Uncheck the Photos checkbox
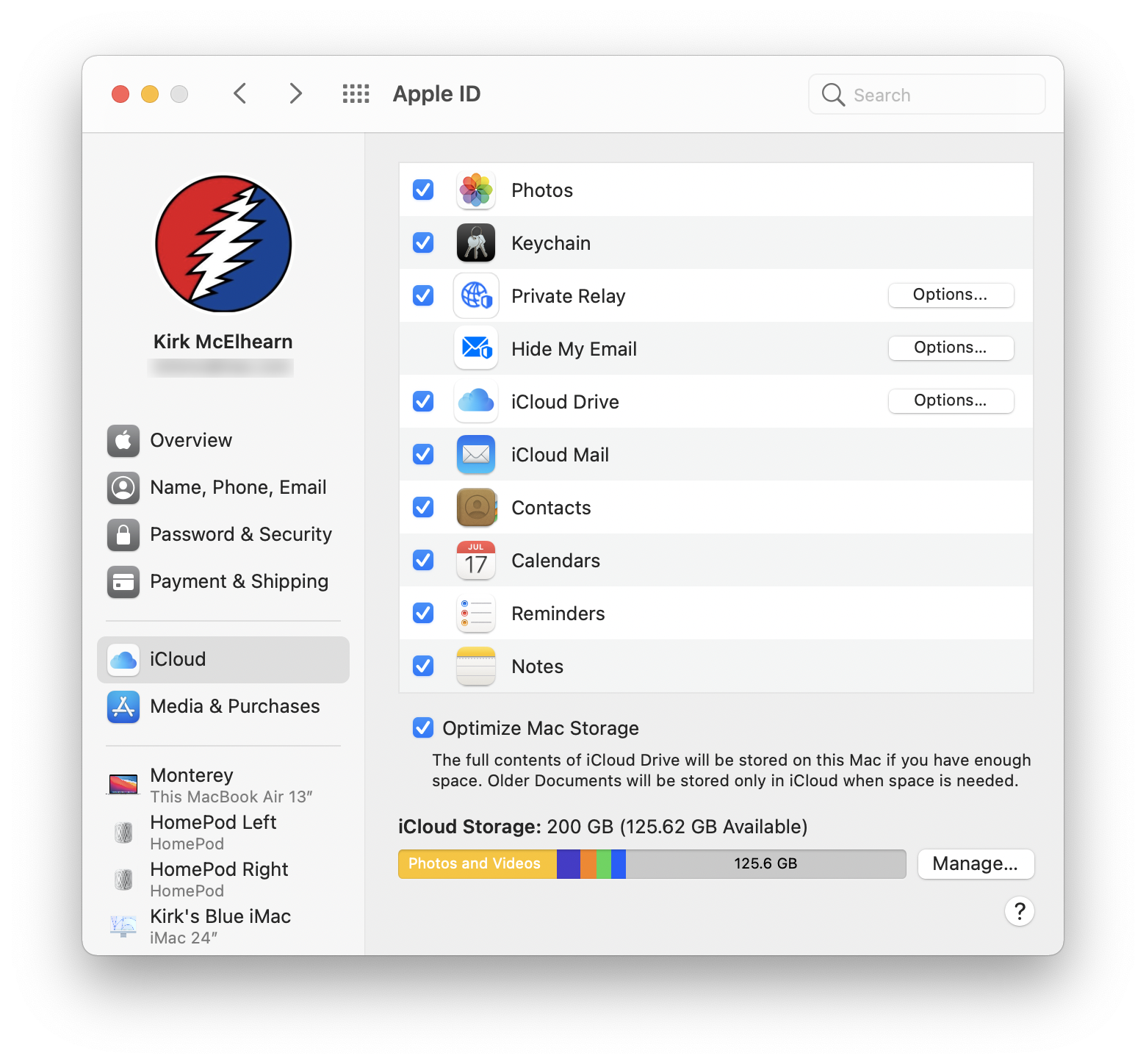This screenshot has height=1064, width=1146. point(423,190)
